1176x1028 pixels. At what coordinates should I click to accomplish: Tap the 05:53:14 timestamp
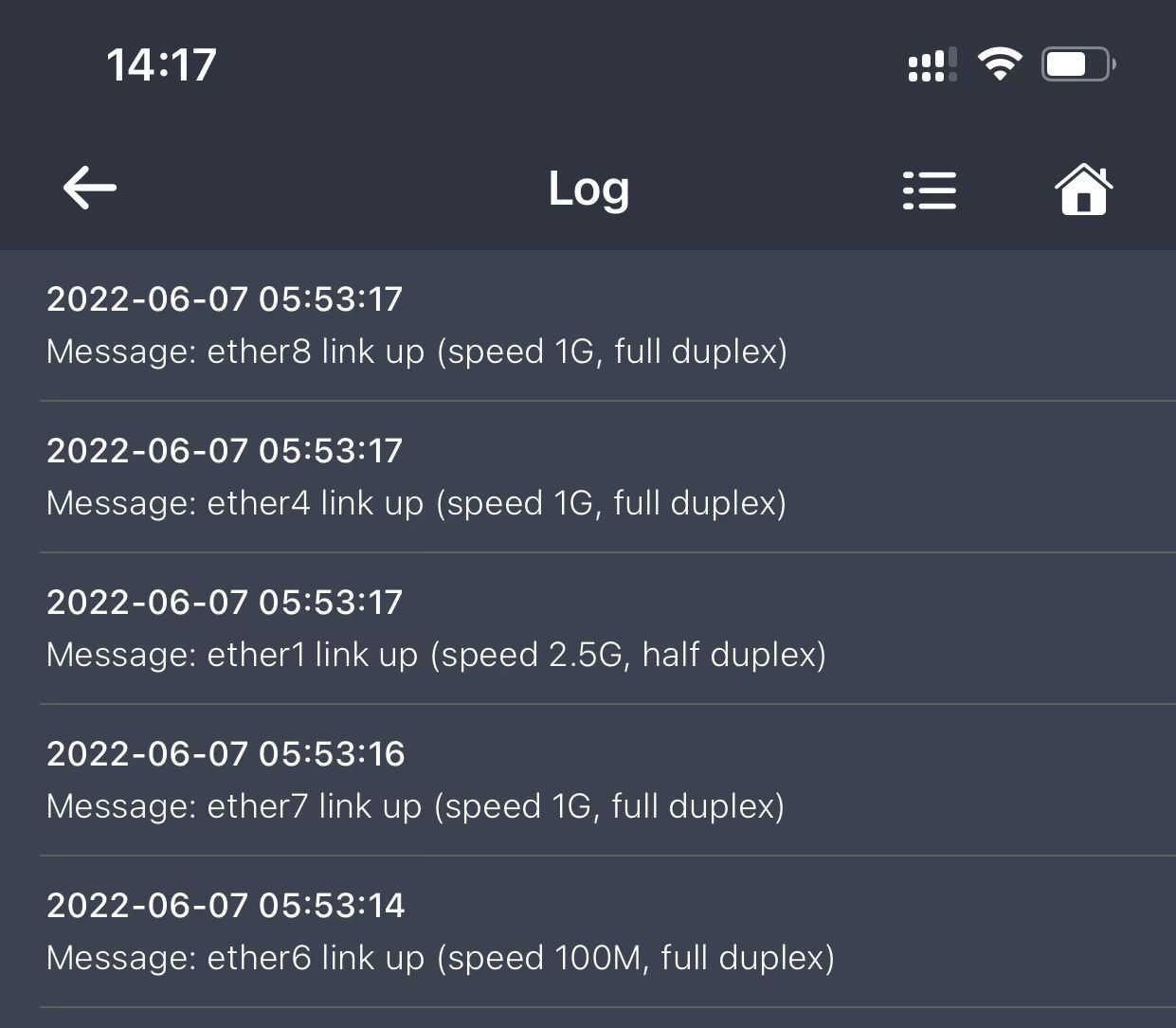click(226, 906)
